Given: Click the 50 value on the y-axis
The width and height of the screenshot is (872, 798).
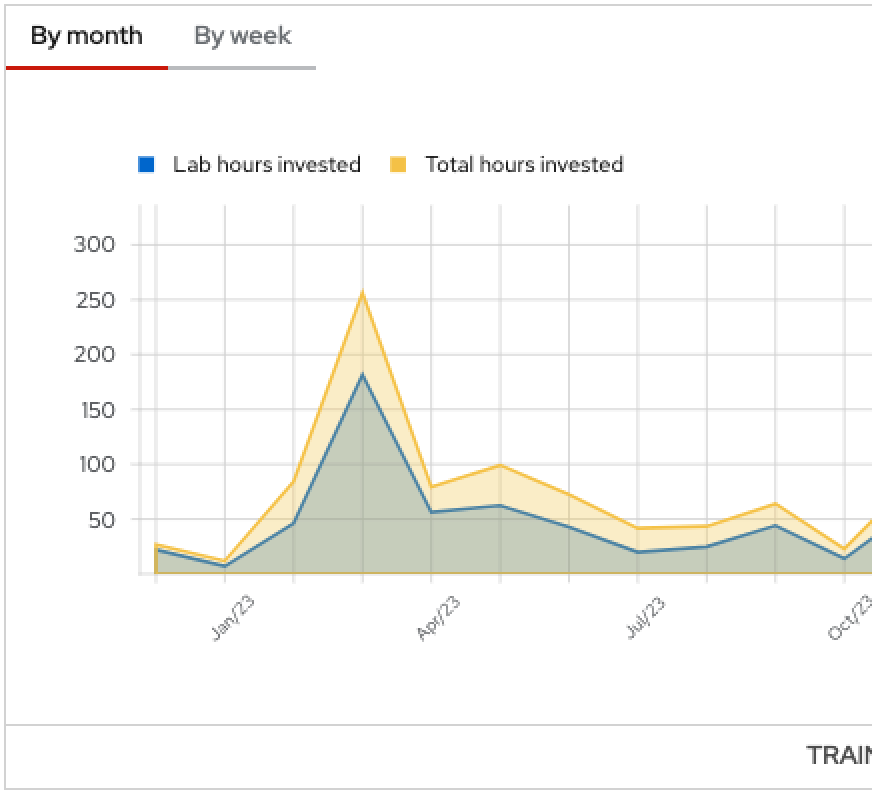Looking at the screenshot, I should click(101, 520).
